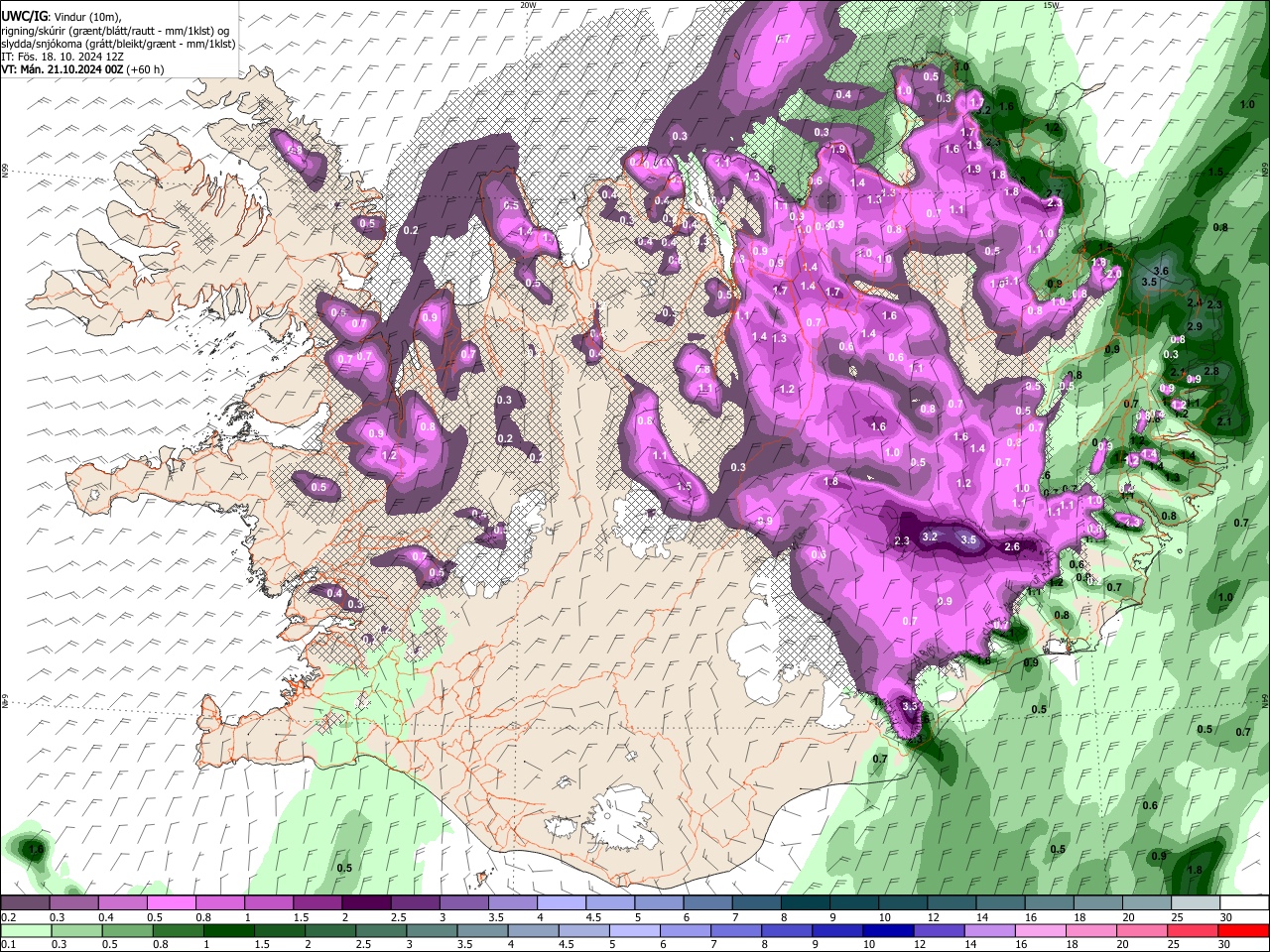Viewport: 1270px width, 952px height.
Task: Click the rain-scale swatch labeled 0.5
Action: tap(127, 930)
